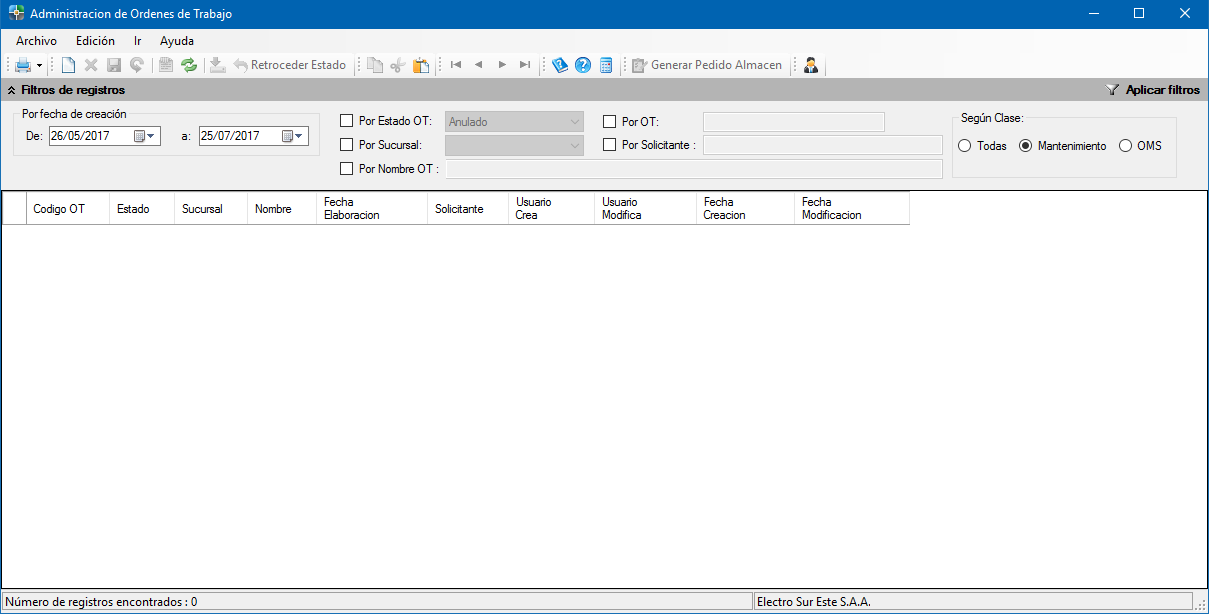Minimize the Administracion de Ordenes window
This screenshot has width=1209, height=614.
1093,14
